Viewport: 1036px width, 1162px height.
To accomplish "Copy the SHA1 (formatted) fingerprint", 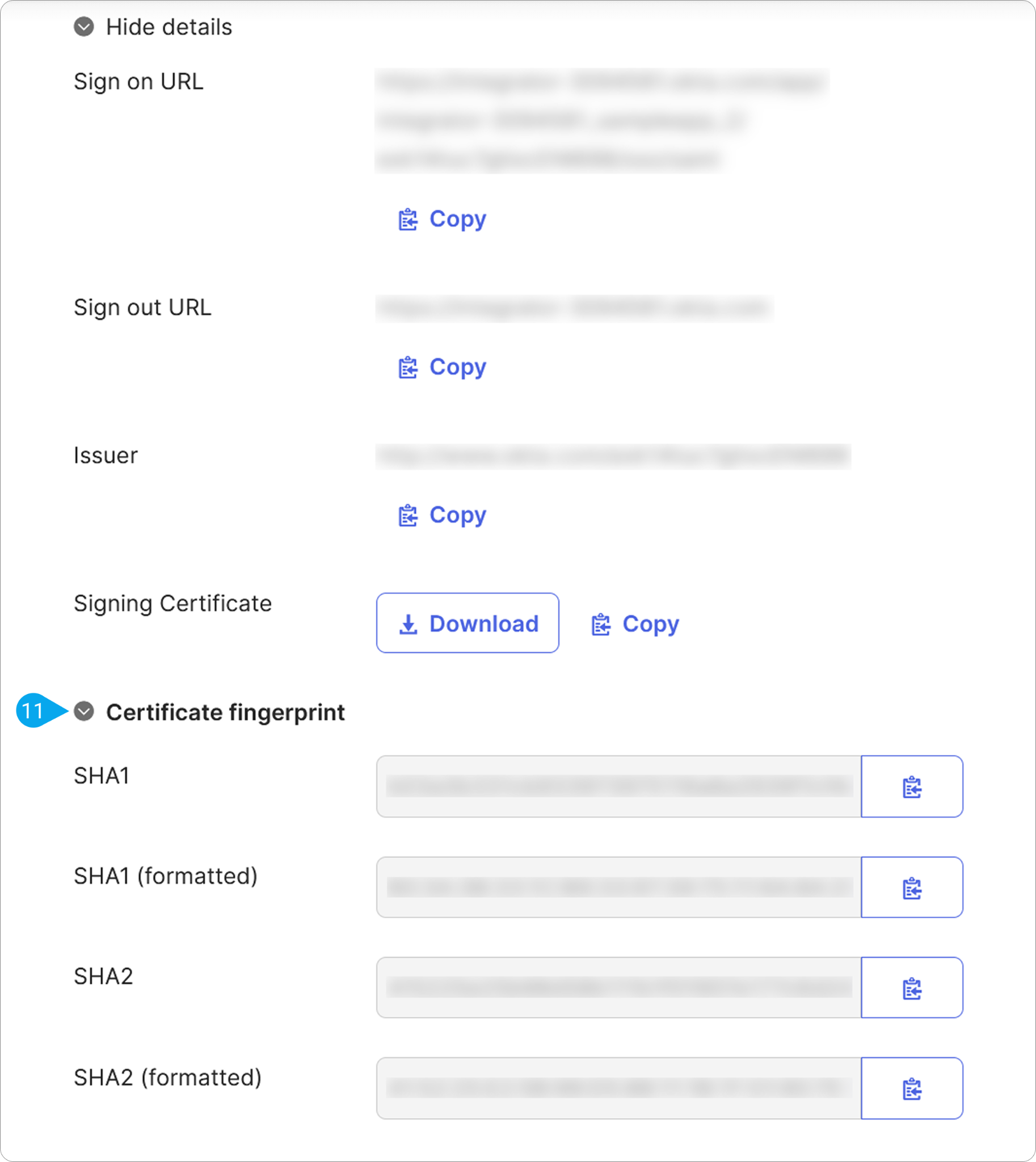I will [912, 887].
